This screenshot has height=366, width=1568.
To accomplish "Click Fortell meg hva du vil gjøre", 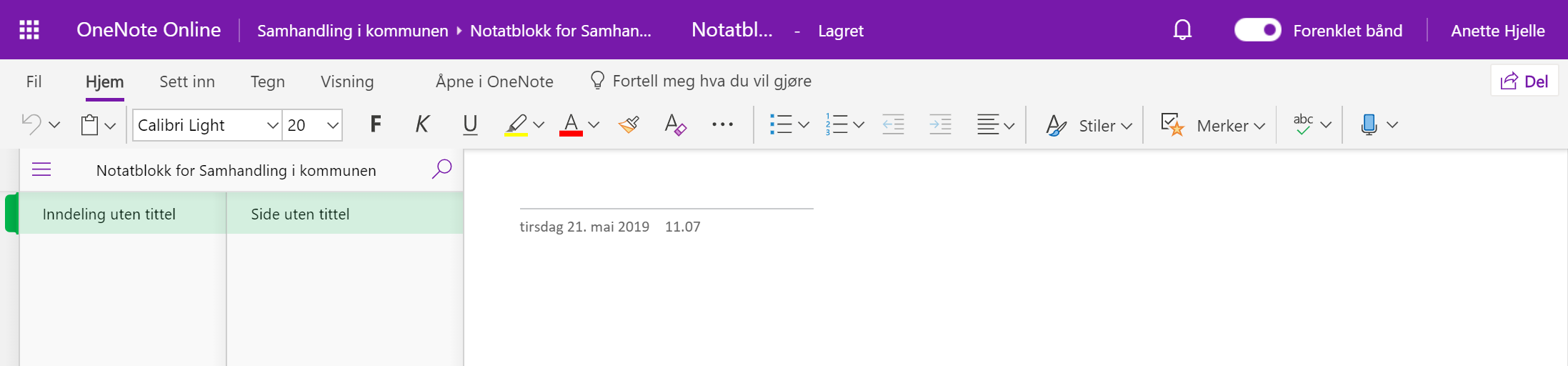I will tap(701, 81).
